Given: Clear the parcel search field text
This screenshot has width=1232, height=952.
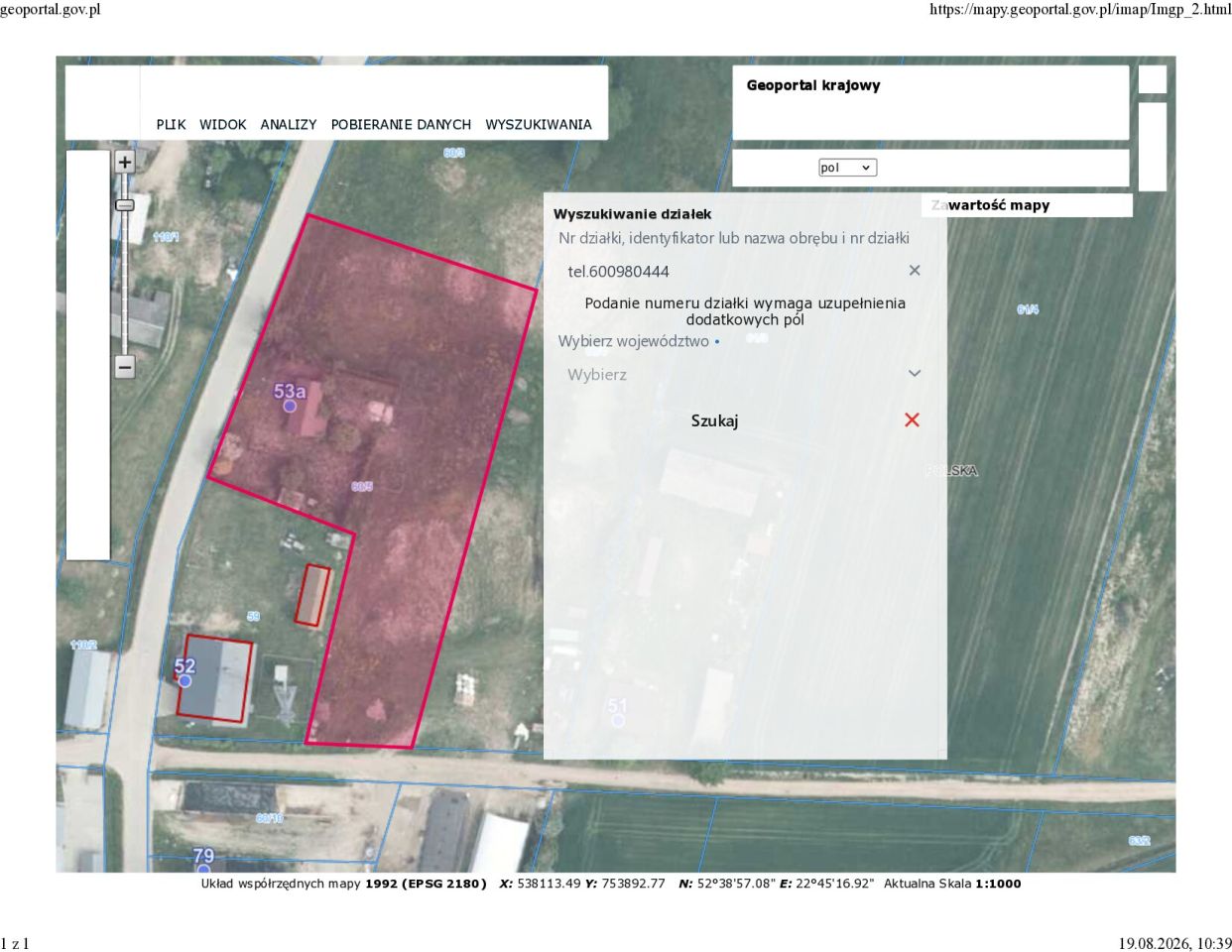Looking at the screenshot, I should point(915,271).
